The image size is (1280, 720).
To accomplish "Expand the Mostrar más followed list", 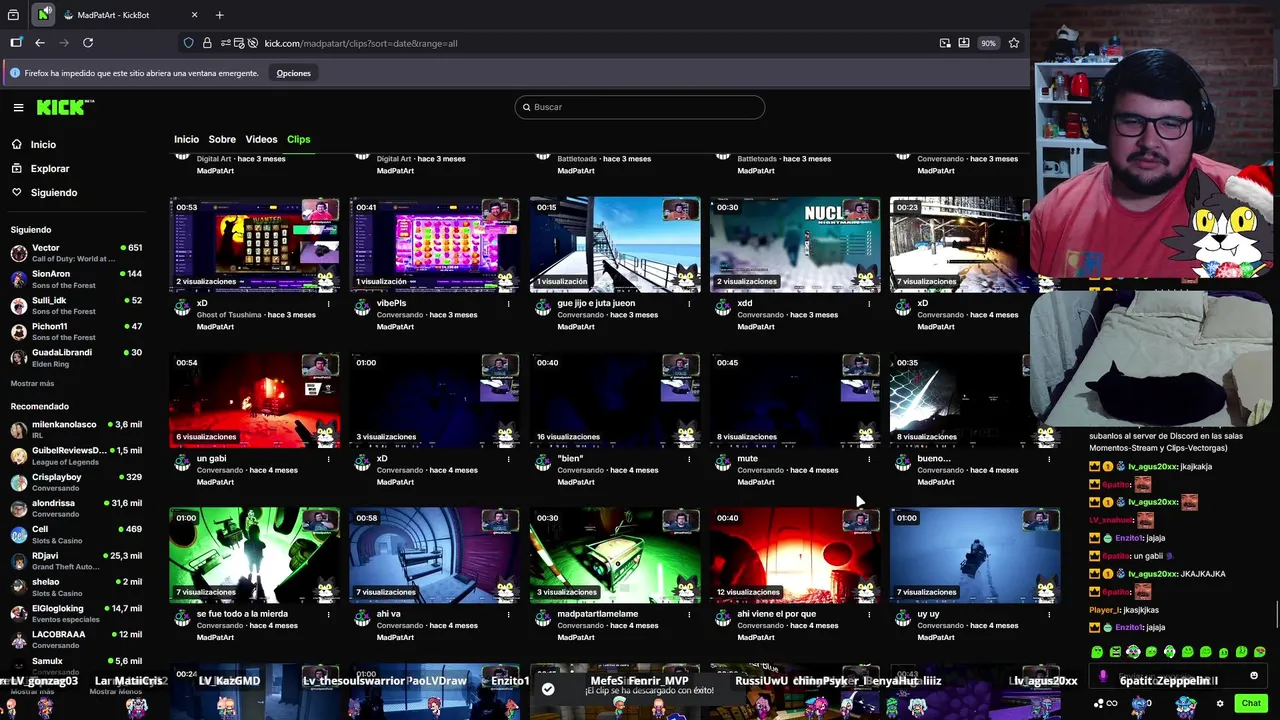I will [x=32, y=383].
